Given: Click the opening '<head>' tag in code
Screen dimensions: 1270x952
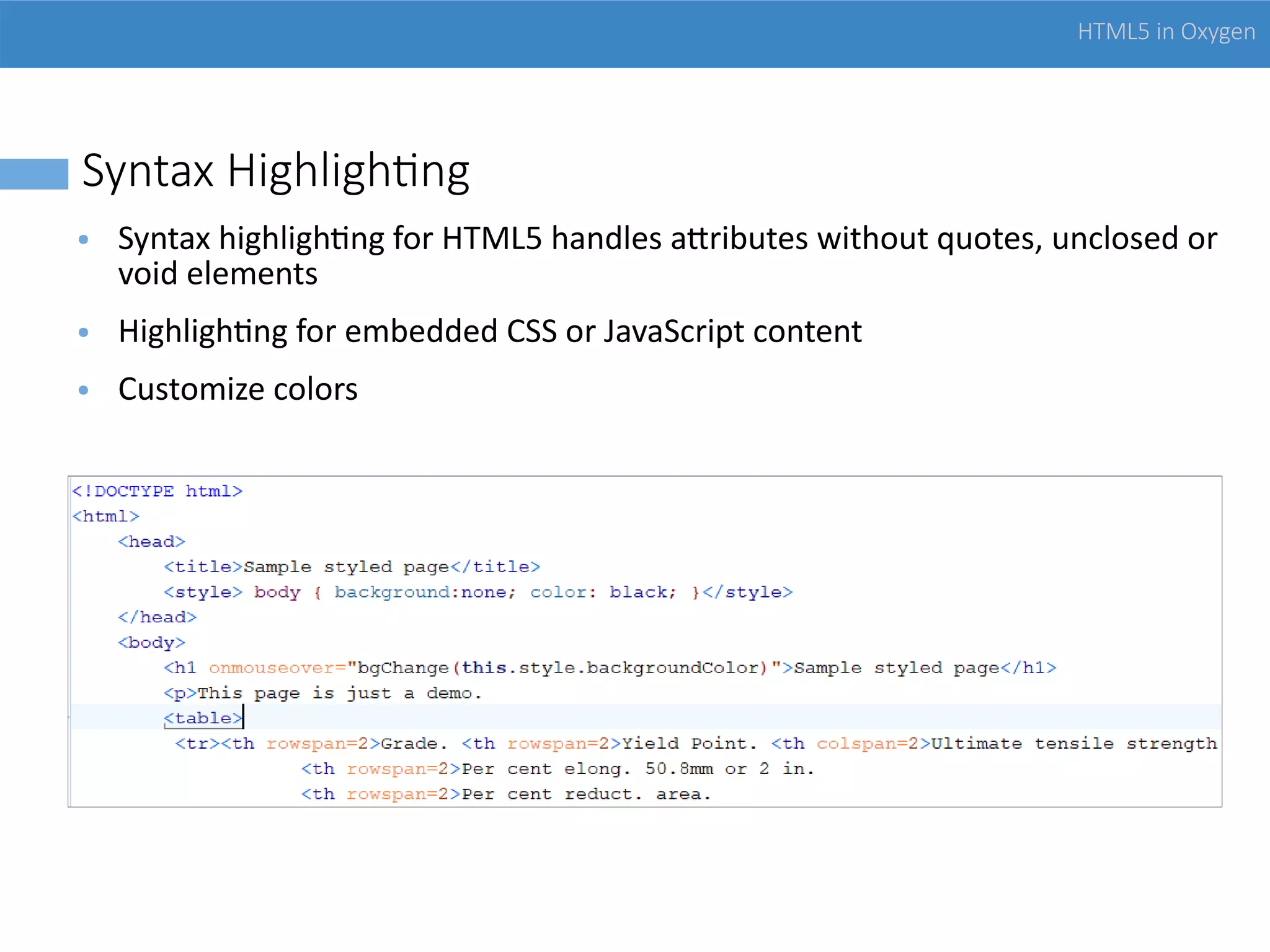Looking at the screenshot, I should click(x=152, y=542).
